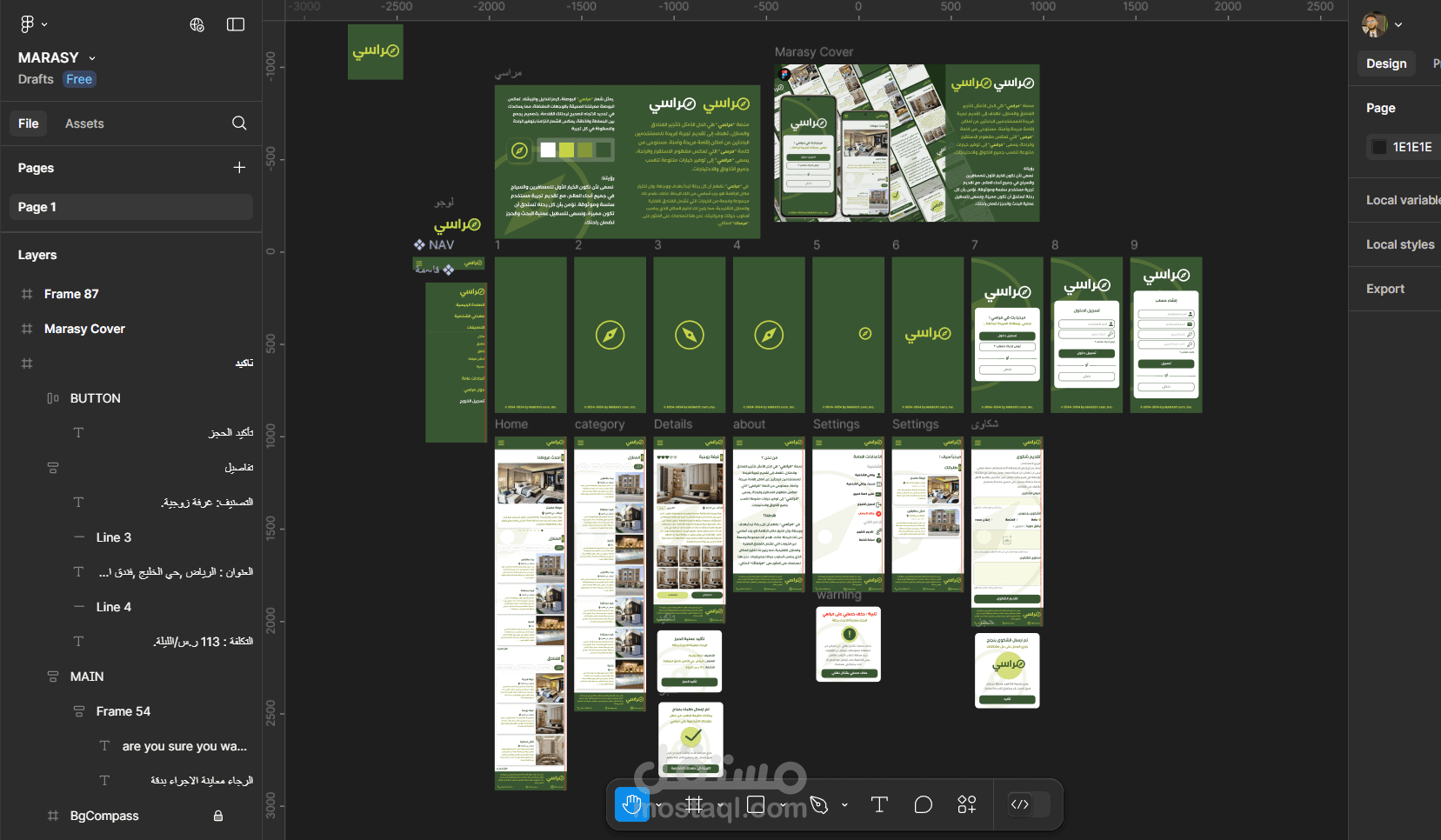The image size is (1441, 840).
Task: Toggle the sidebar panel layout icon
Action: coord(236,24)
